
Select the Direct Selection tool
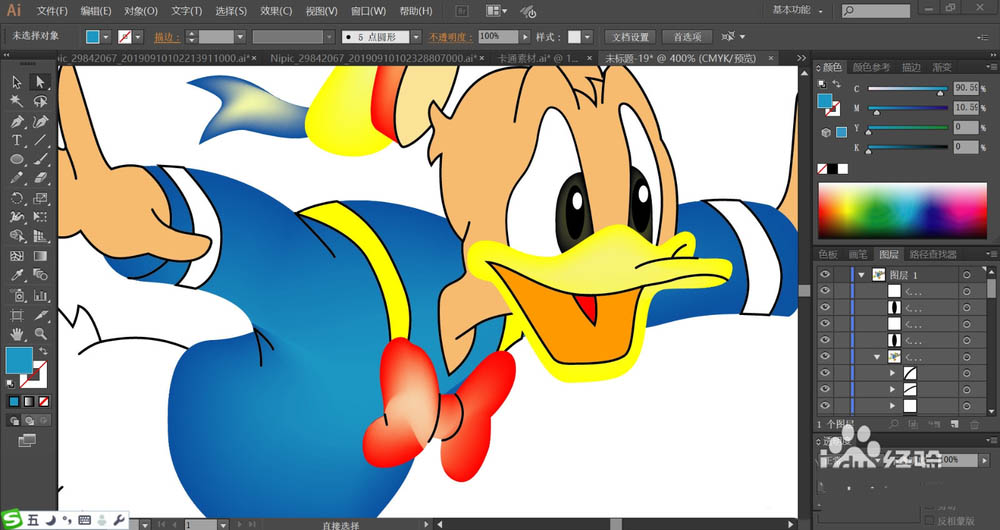pos(40,82)
